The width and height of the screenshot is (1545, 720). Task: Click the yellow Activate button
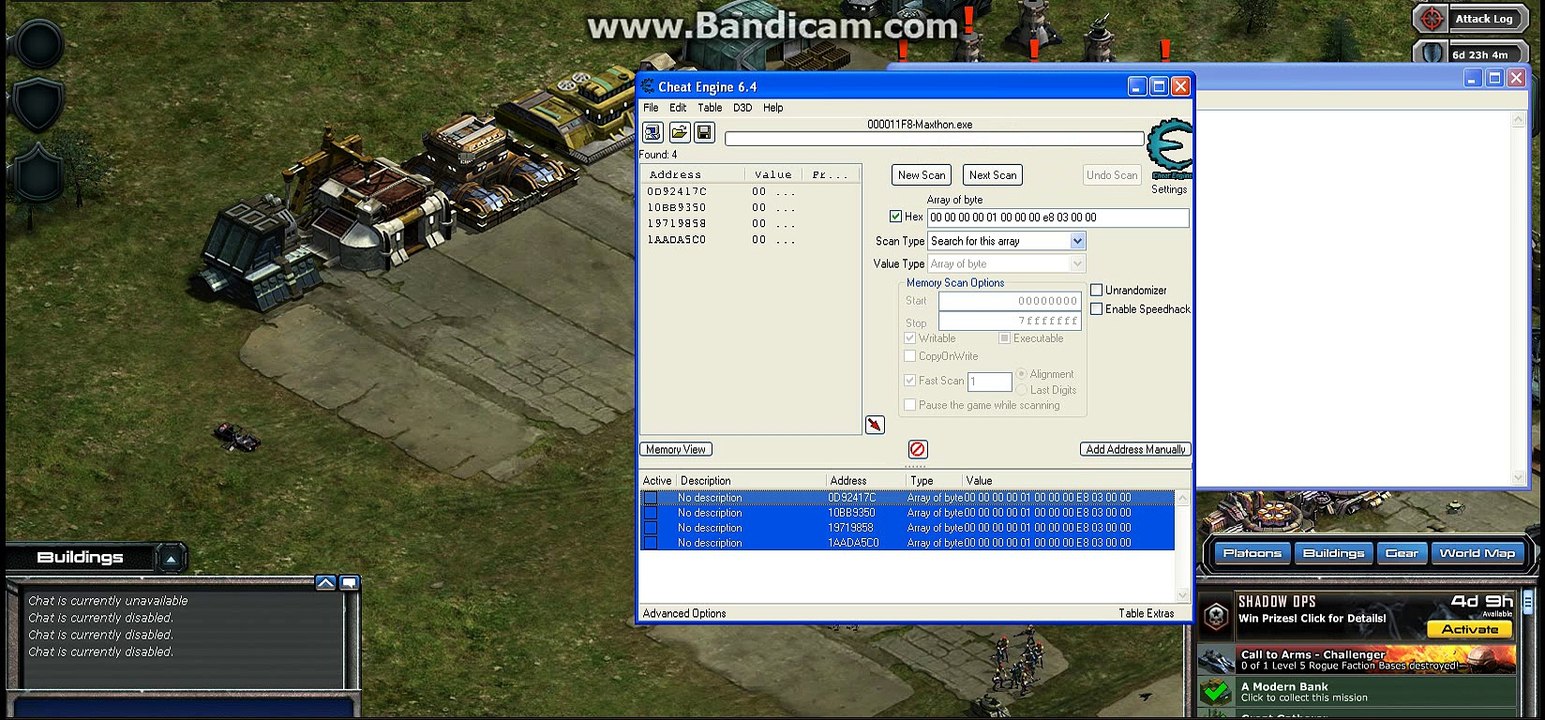pos(1470,629)
